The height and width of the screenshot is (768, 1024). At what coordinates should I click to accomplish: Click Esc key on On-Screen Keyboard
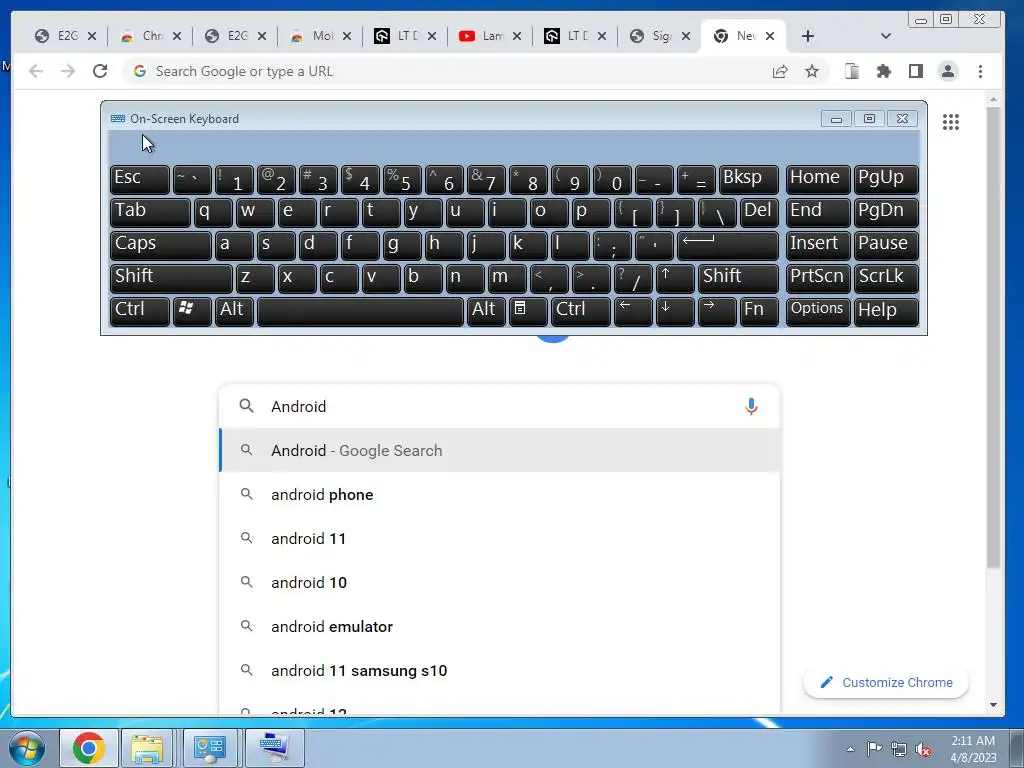click(140, 179)
